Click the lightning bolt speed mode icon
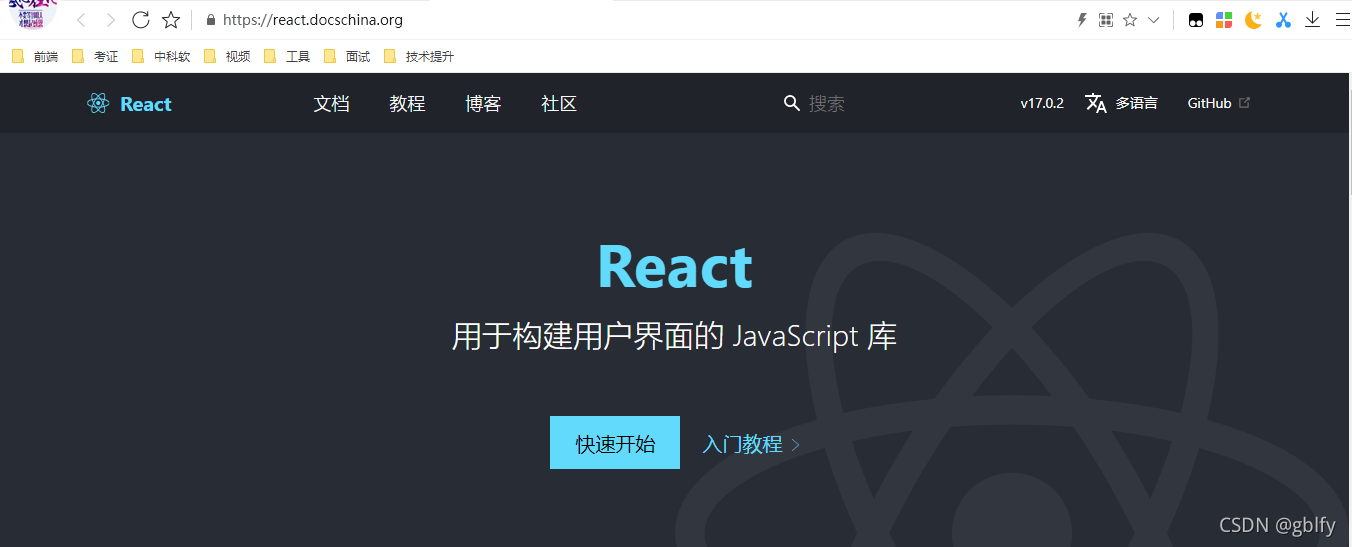The width and height of the screenshot is (1352, 547). pyautogui.click(x=1081, y=20)
